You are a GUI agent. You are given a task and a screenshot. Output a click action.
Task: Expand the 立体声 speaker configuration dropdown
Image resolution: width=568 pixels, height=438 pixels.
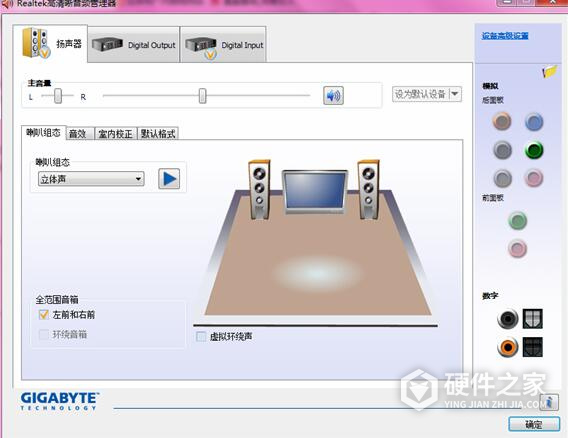coord(91,179)
